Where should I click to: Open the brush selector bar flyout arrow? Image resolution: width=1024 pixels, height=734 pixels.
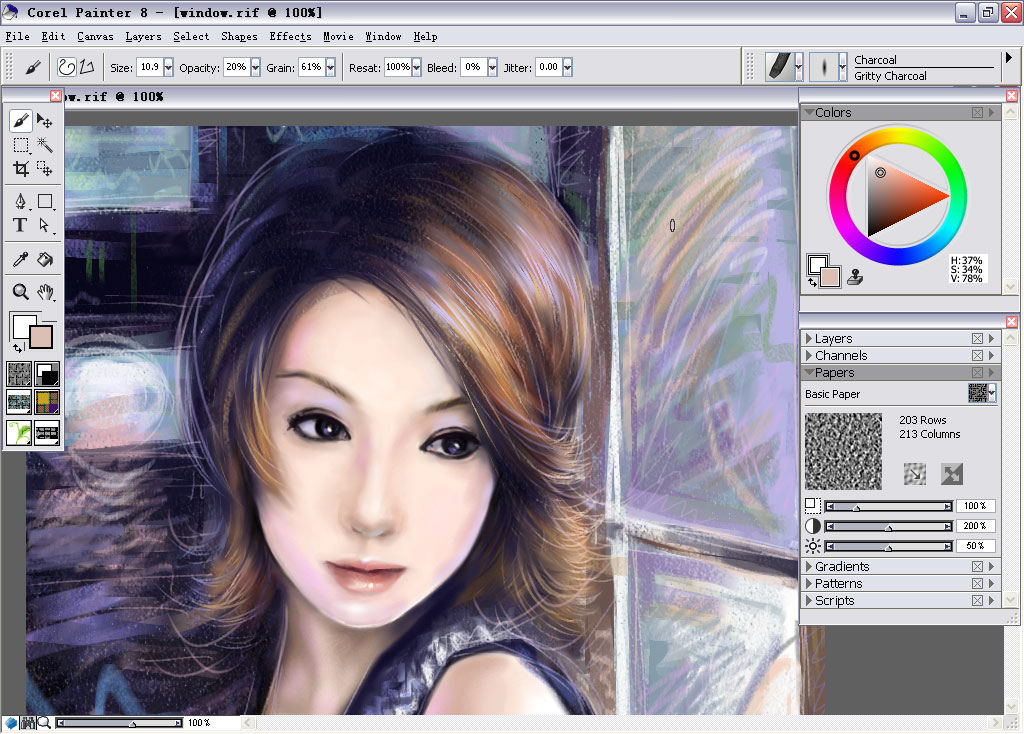tap(1009, 58)
